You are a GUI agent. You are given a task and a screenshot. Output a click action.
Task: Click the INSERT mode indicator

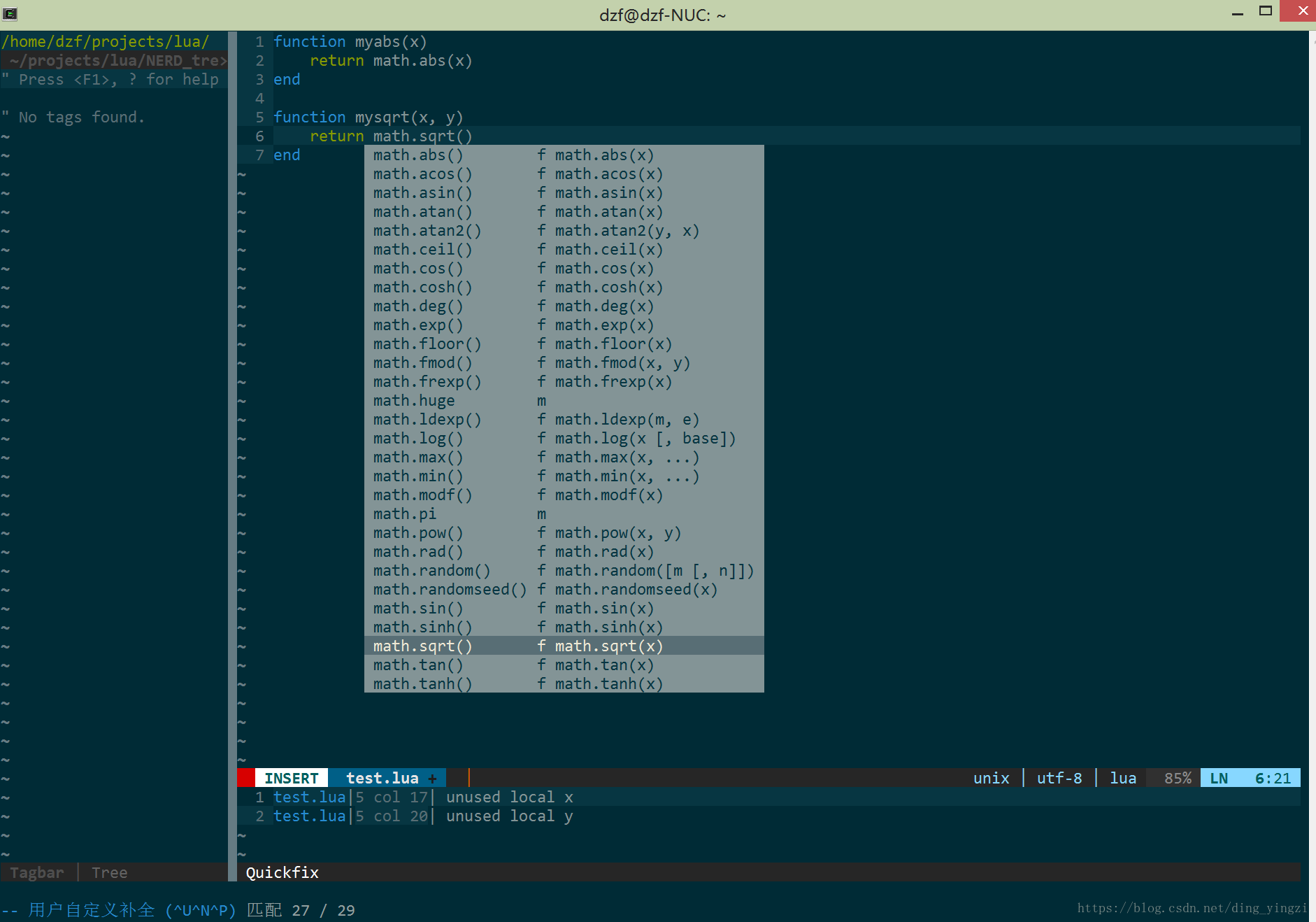[292, 778]
